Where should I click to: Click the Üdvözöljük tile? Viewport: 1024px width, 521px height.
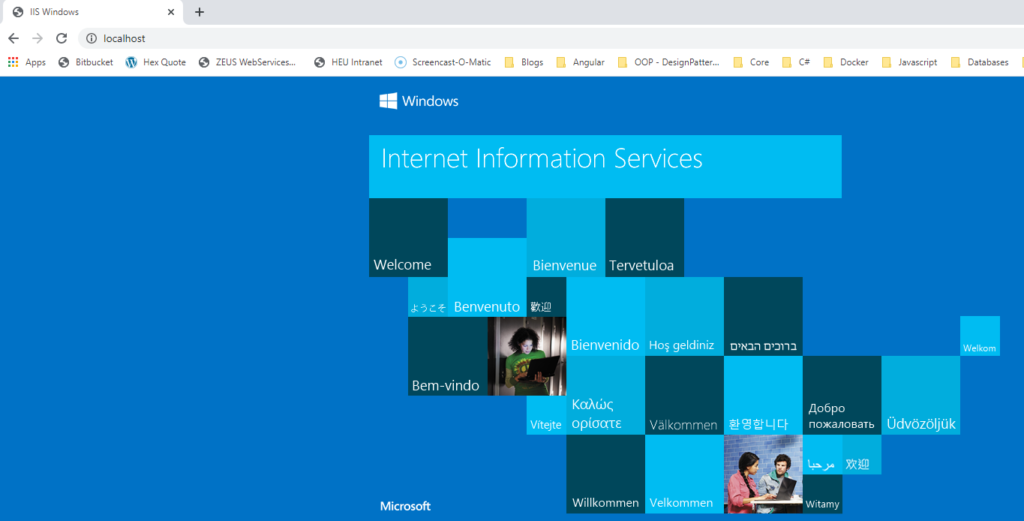click(921, 396)
